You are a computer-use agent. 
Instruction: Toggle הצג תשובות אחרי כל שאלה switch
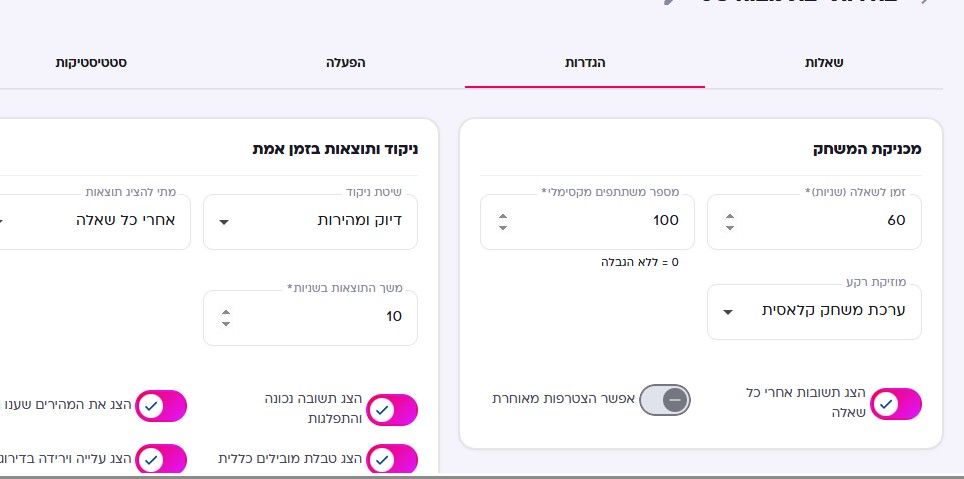pyautogui.click(x=896, y=404)
